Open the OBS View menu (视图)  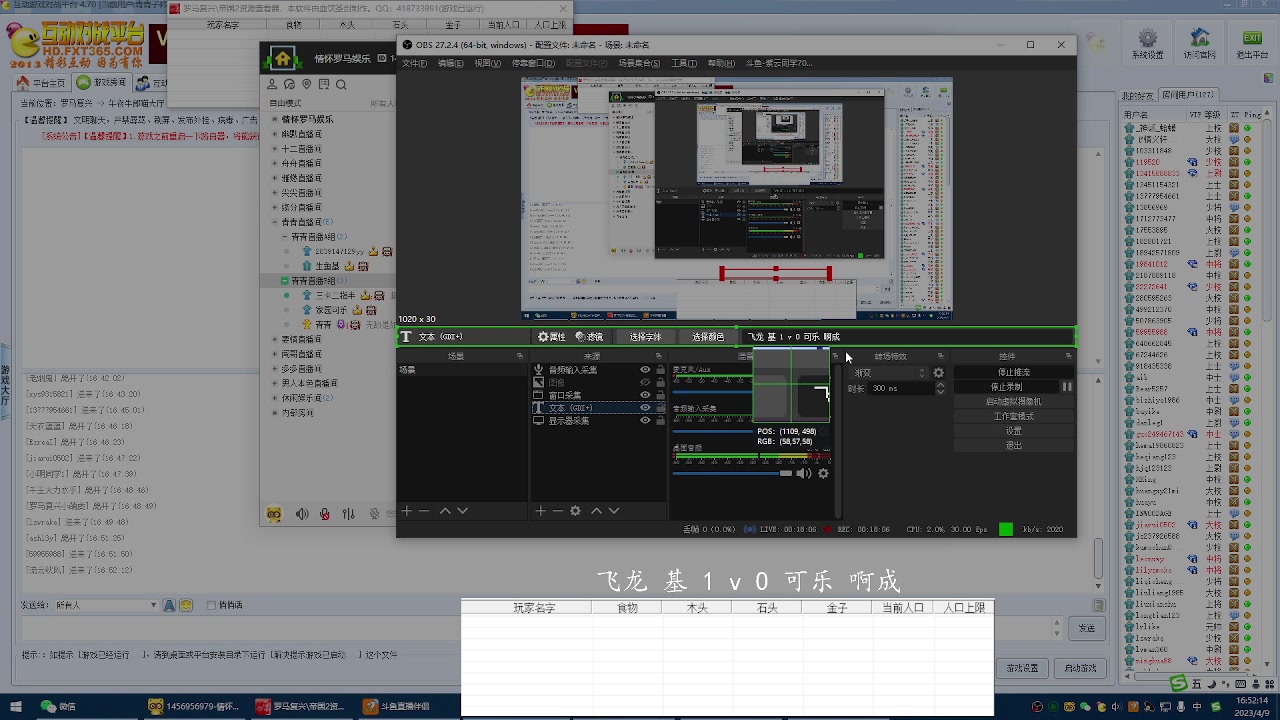coord(488,63)
